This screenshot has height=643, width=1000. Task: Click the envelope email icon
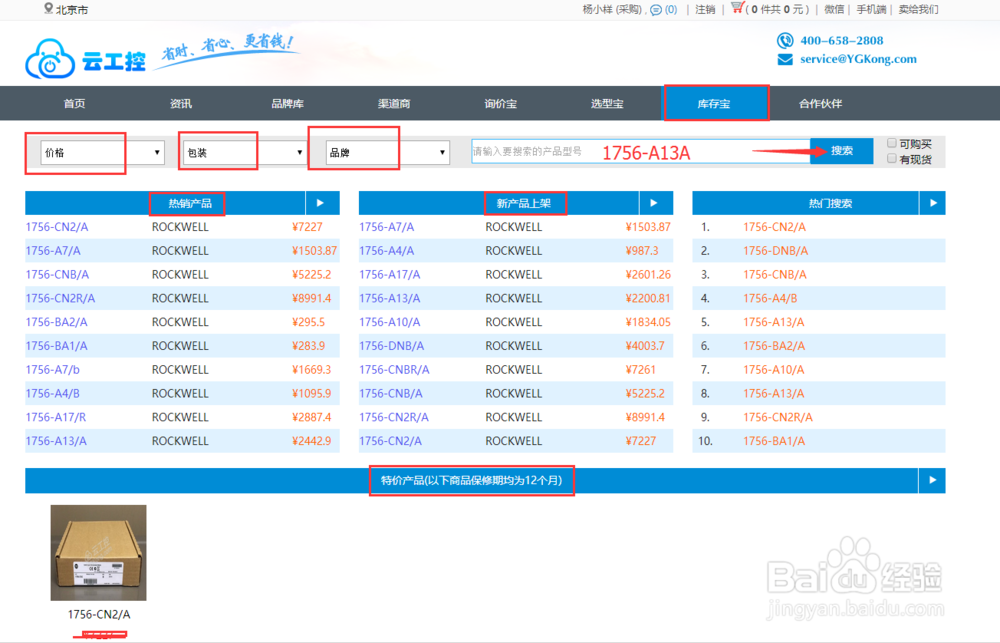(x=785, y=59)
